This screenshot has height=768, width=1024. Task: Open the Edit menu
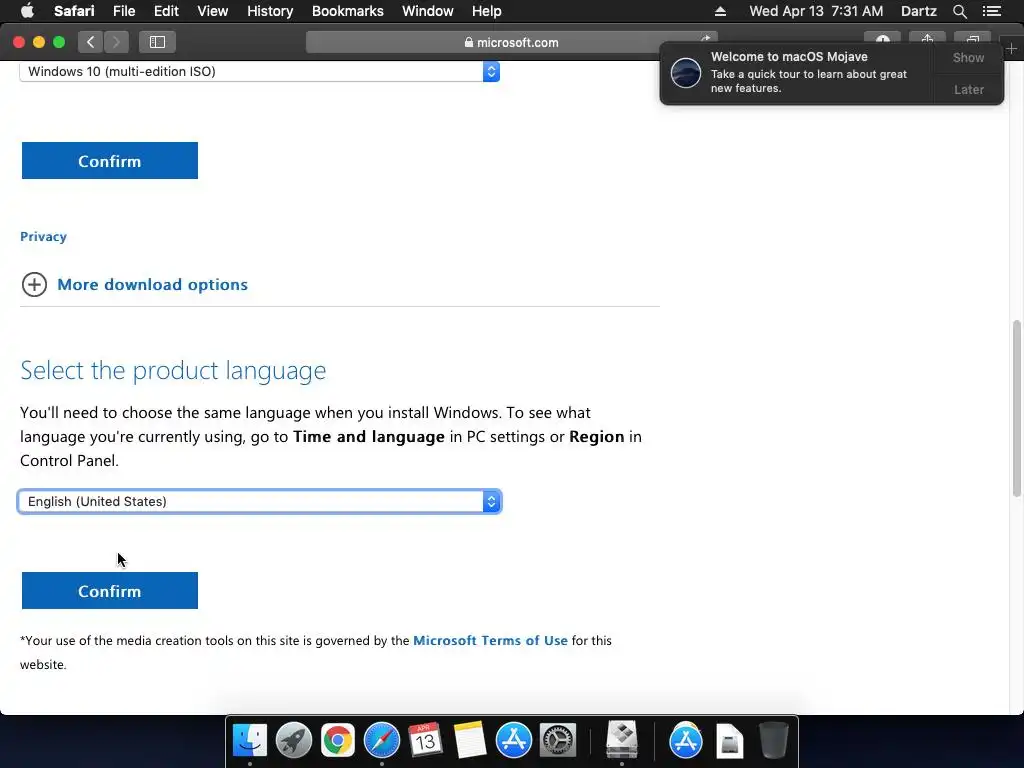(x=166, y=11)
